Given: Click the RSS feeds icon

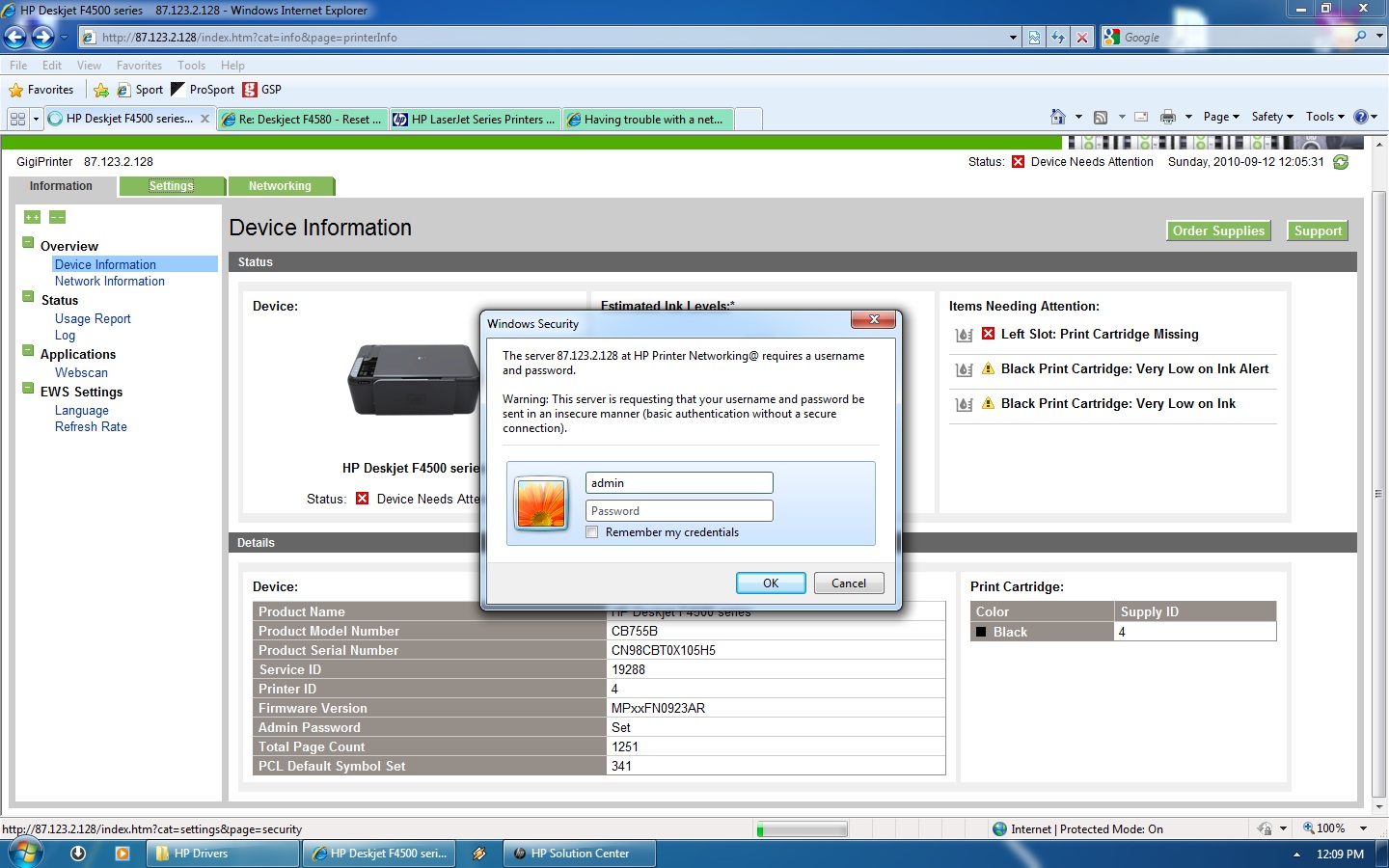Looking at the screenshot, I should (x=1101, y=117).
